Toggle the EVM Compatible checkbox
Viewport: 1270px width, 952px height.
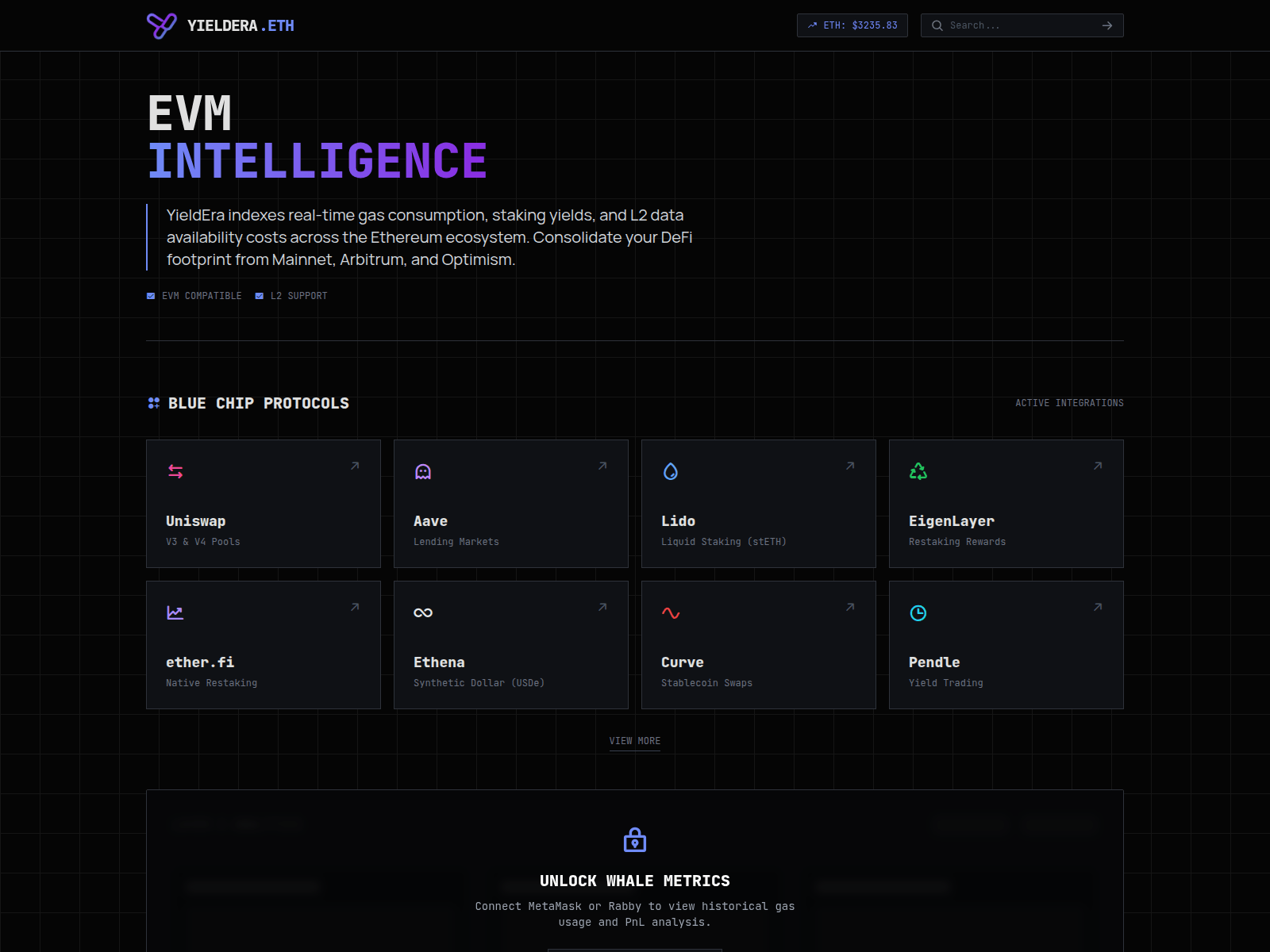(151, 296)
